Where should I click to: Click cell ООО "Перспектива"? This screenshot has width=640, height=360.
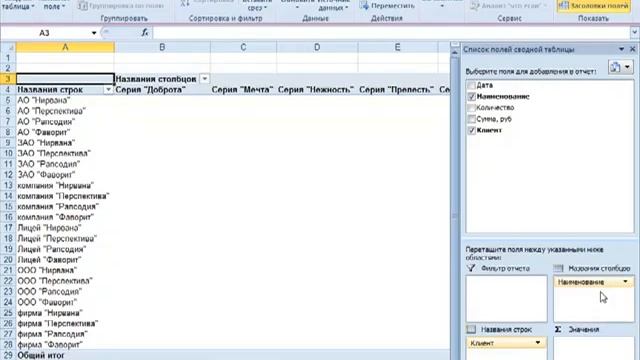click(65, 281)
